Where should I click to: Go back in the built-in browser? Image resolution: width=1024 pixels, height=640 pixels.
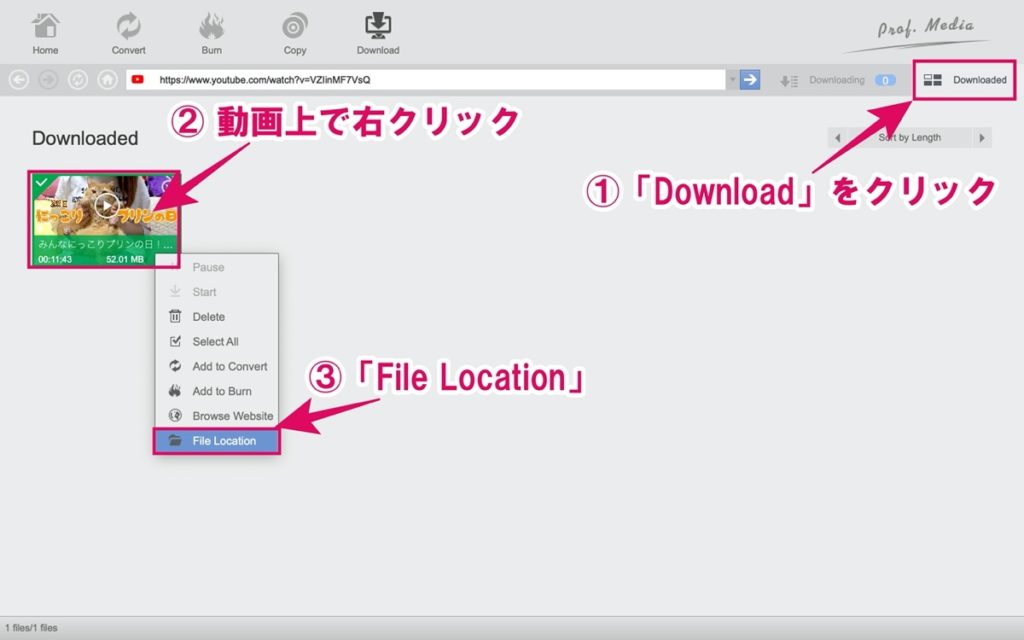click(x=19, y=80)
